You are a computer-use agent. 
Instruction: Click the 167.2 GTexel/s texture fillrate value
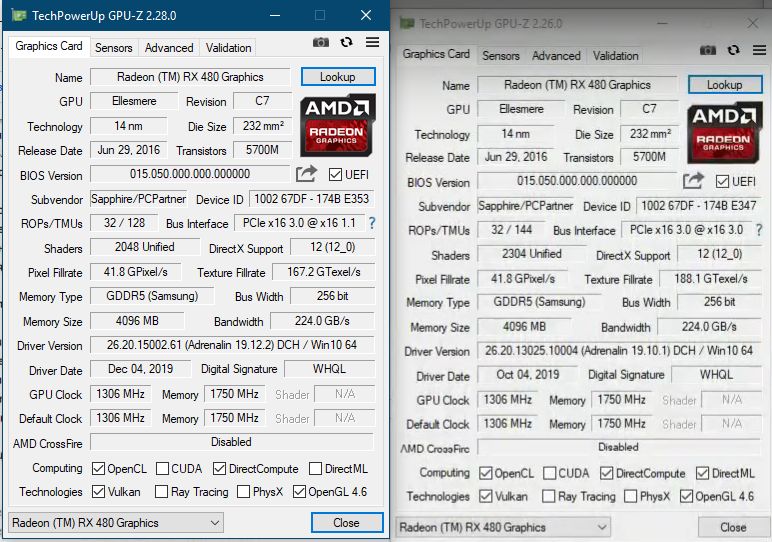click(x=323, y=272)
